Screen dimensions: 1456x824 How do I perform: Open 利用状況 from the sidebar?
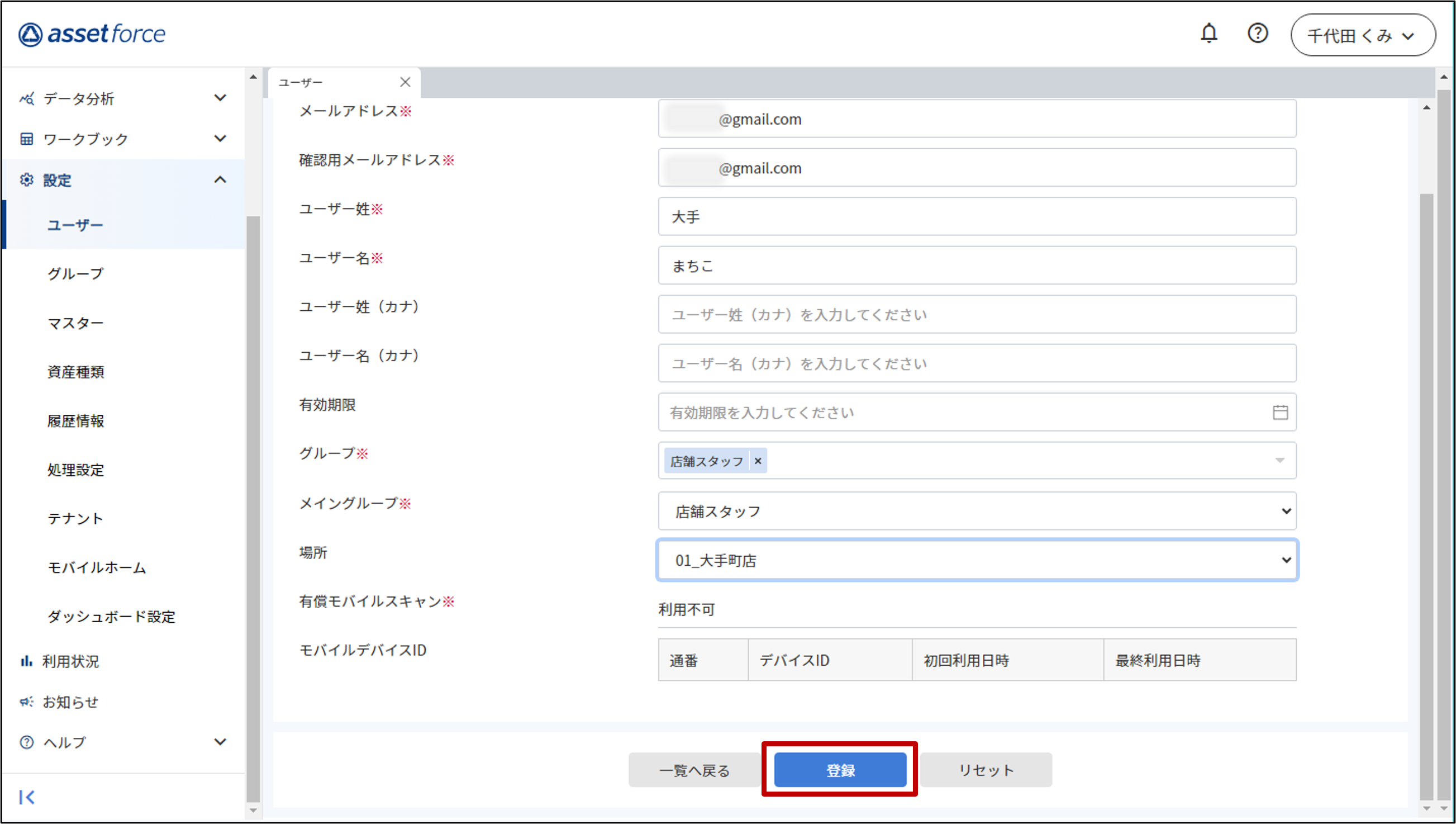point(70,661)
